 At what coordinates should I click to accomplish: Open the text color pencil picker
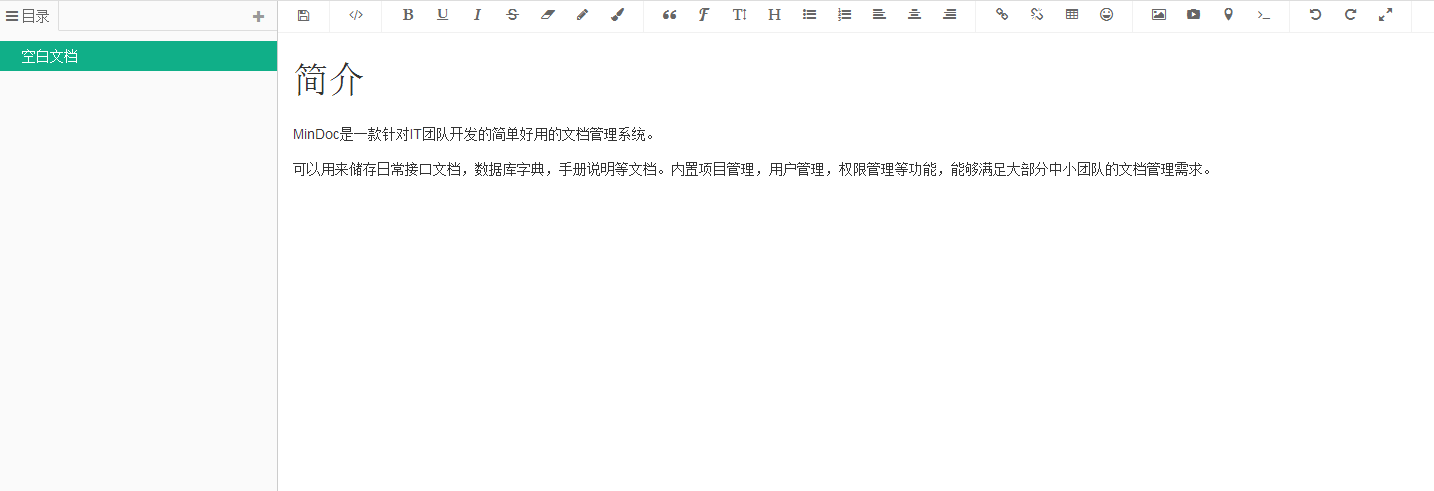[583, 15]
